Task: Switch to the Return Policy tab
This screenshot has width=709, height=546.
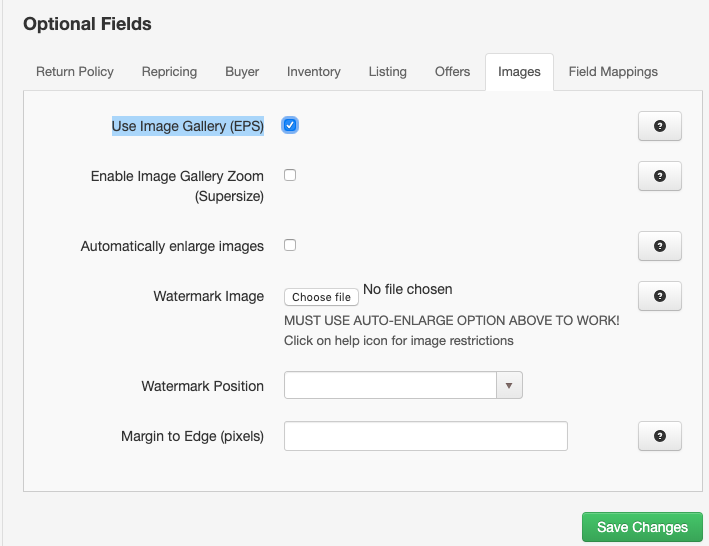Action: point(75,72)
